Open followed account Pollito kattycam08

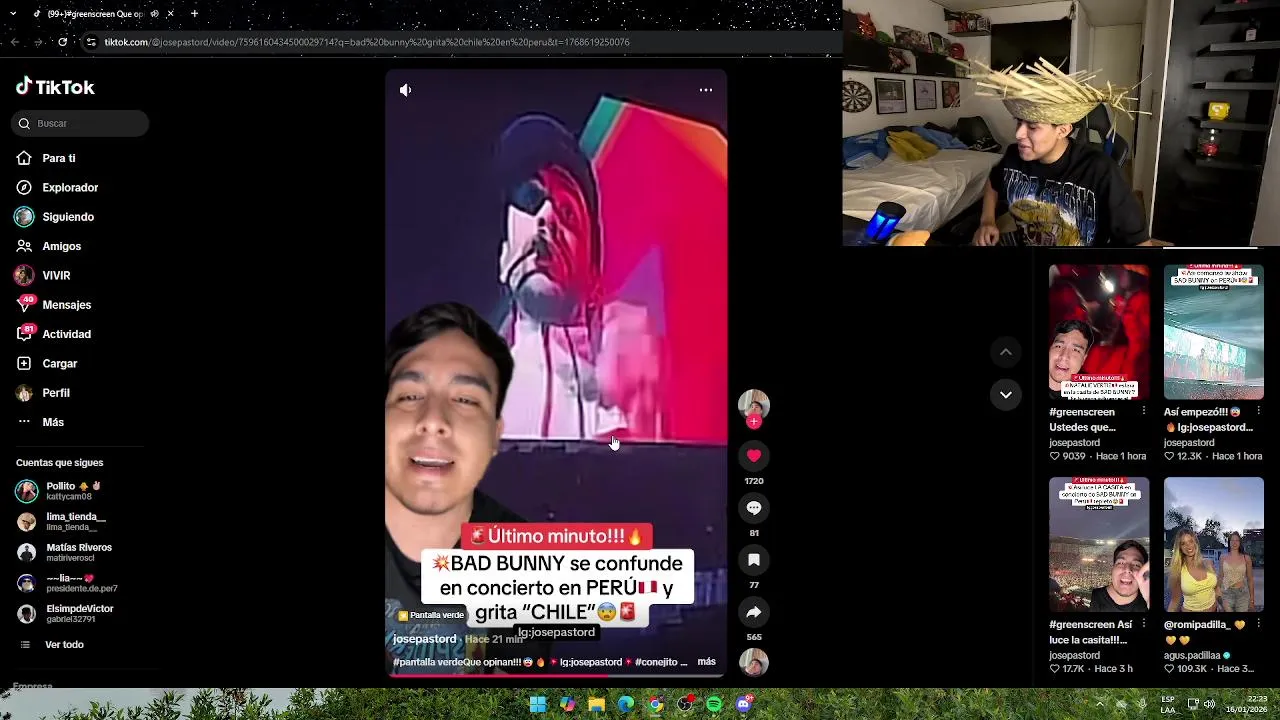(60, 491)
